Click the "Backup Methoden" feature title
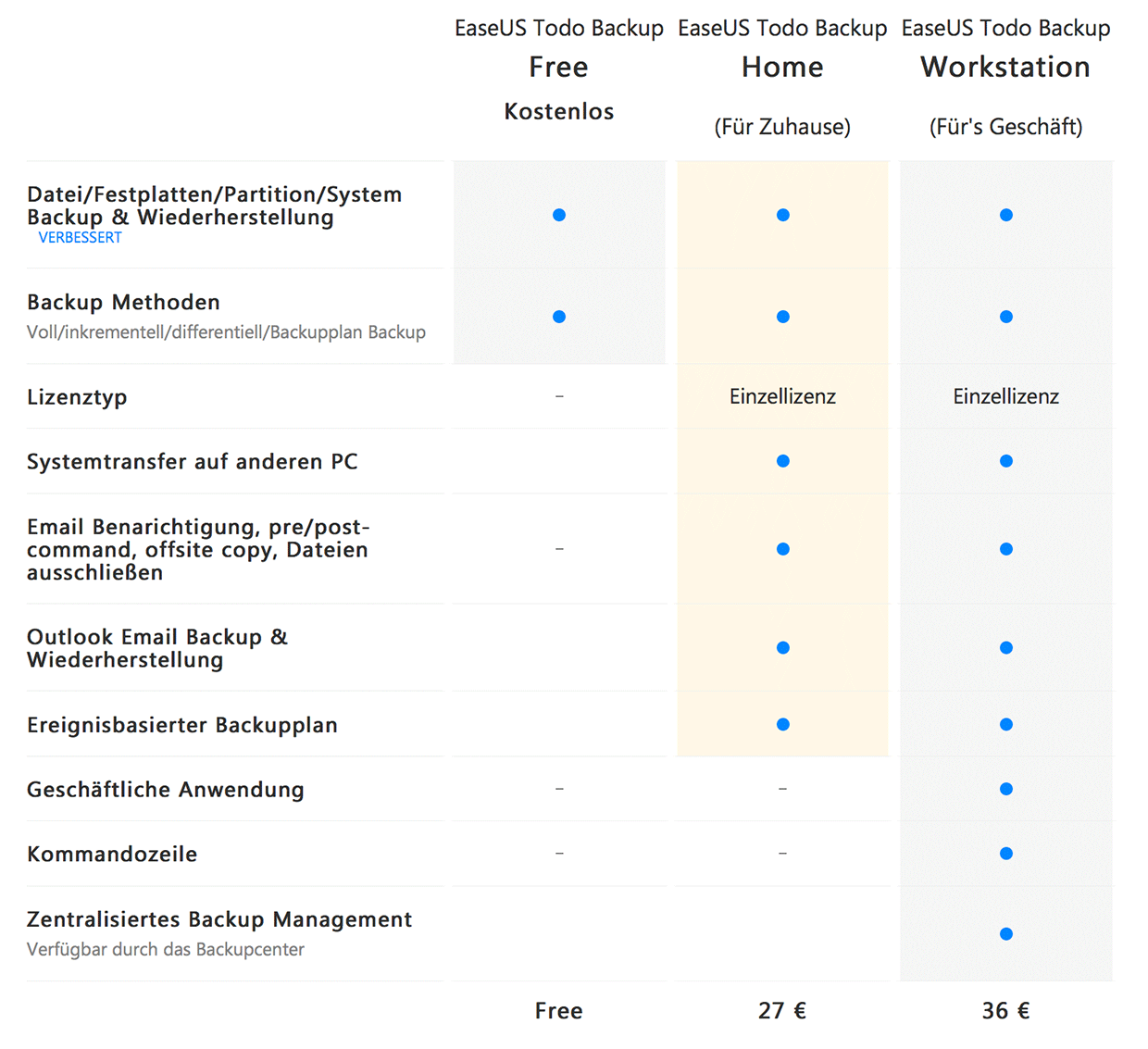 click(x=124, y=302)
